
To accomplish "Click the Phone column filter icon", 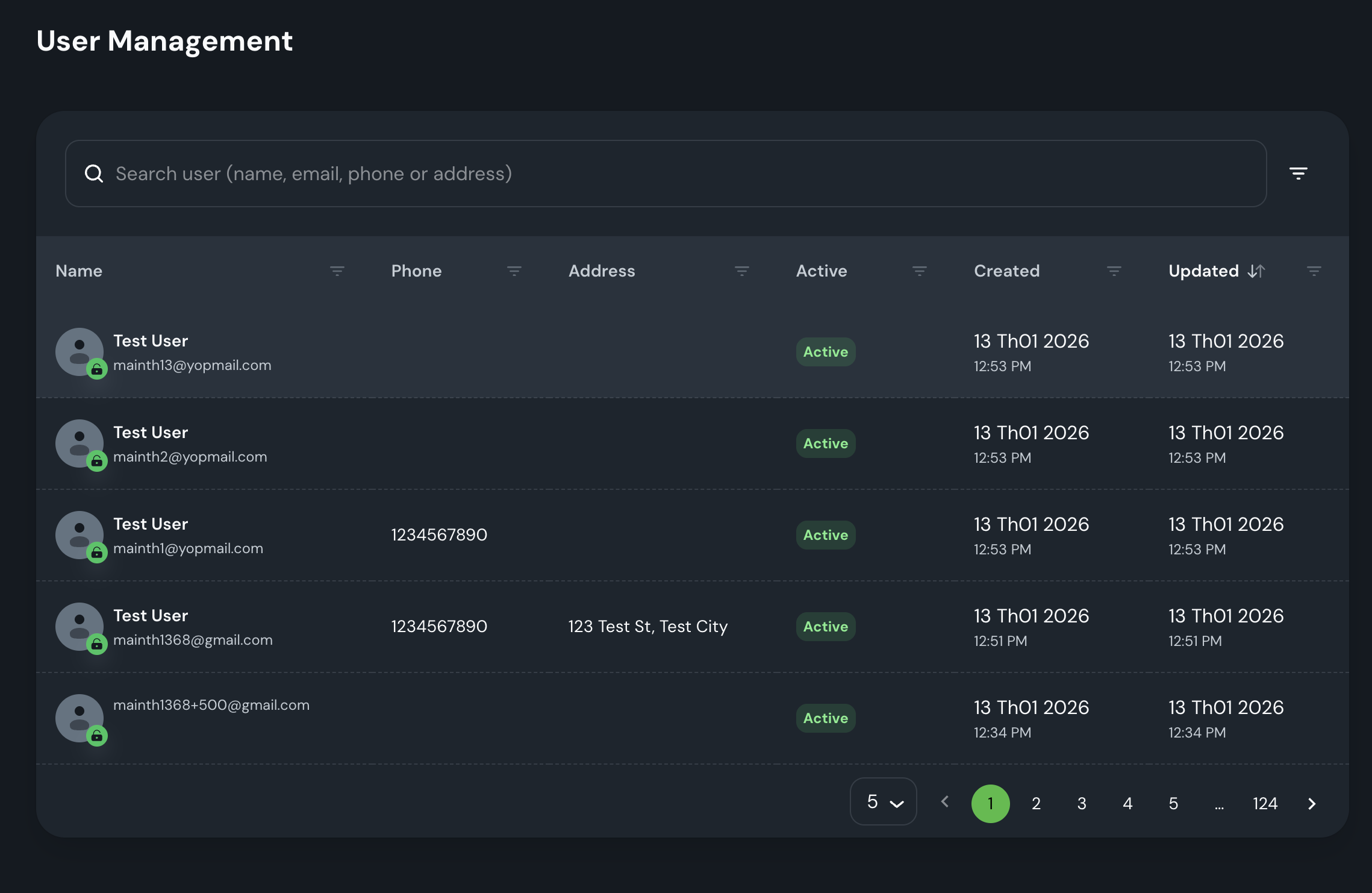I will click(x=514, y=271).
